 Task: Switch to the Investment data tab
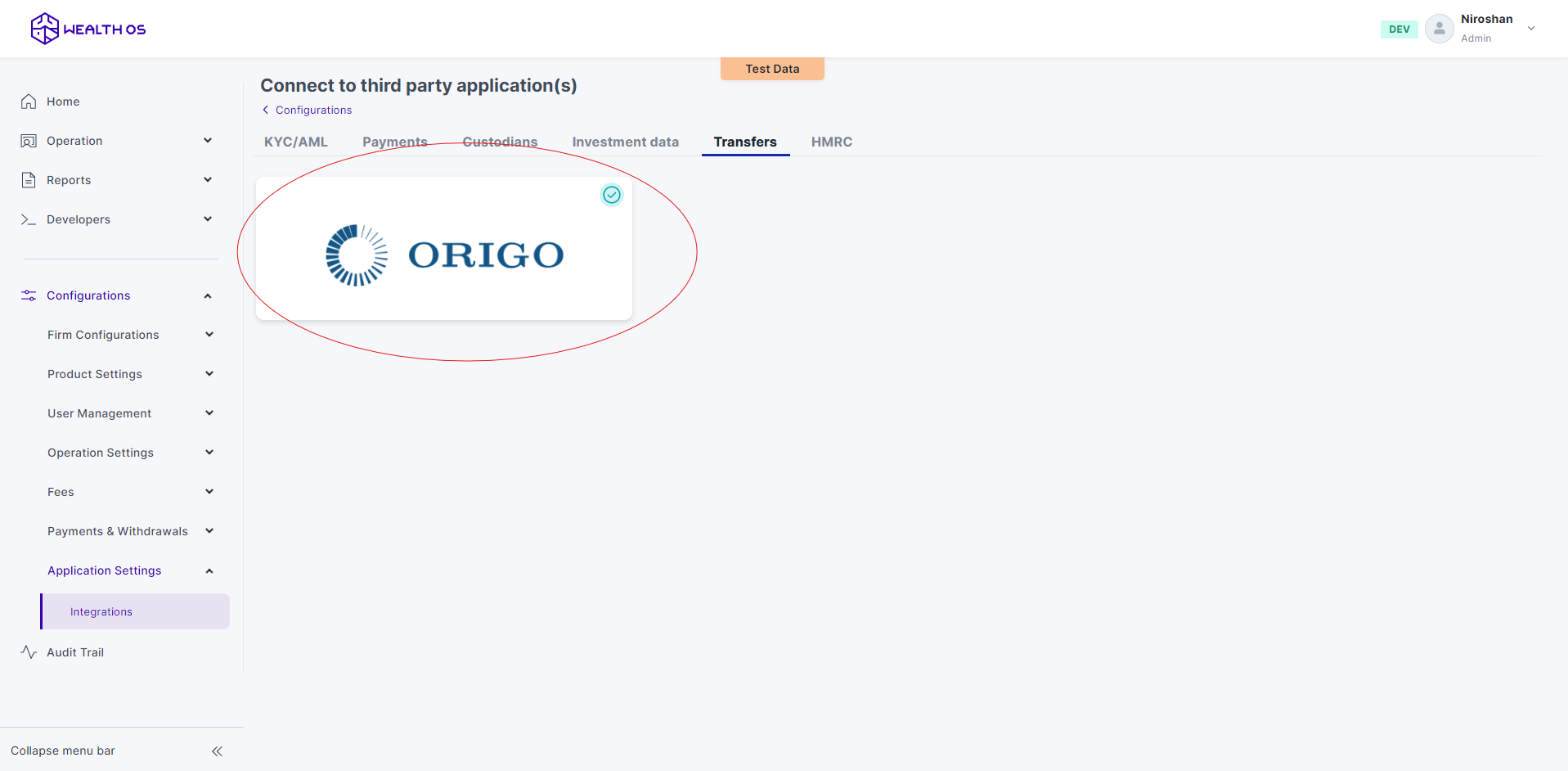click(626, 142)
